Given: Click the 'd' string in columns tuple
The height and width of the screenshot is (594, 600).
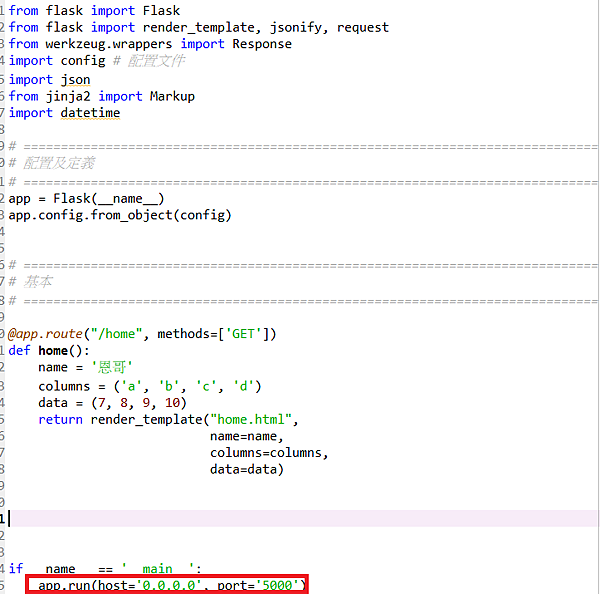Looking at the screenshot, I should point(243,387).
